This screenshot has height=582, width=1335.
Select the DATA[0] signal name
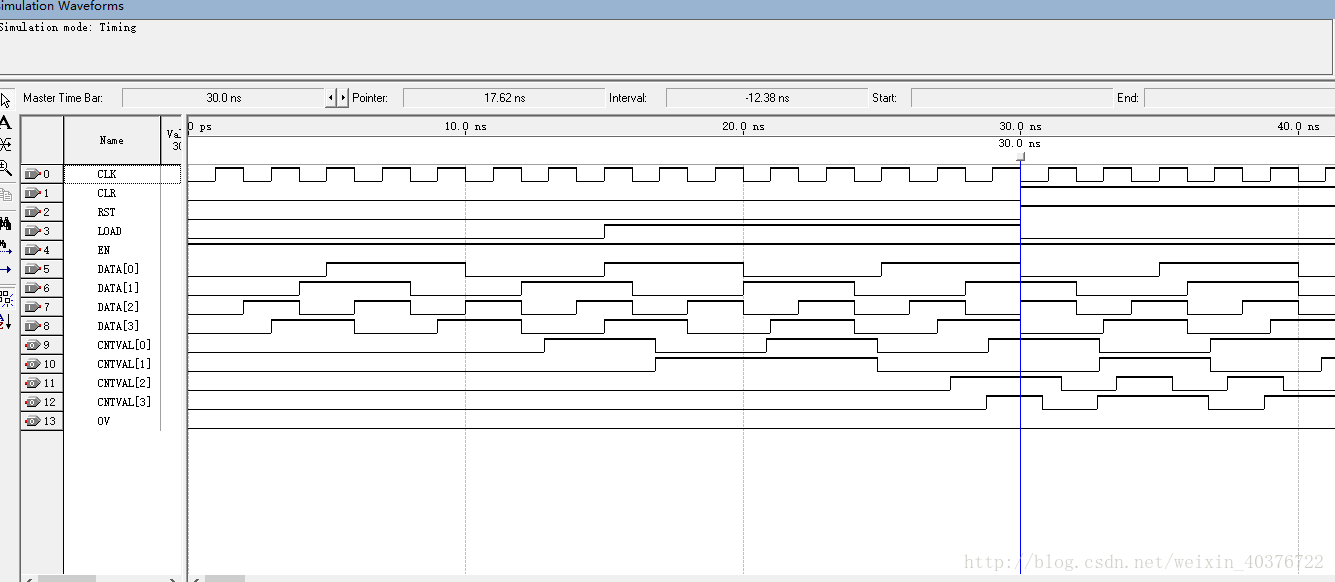[118, 269]
